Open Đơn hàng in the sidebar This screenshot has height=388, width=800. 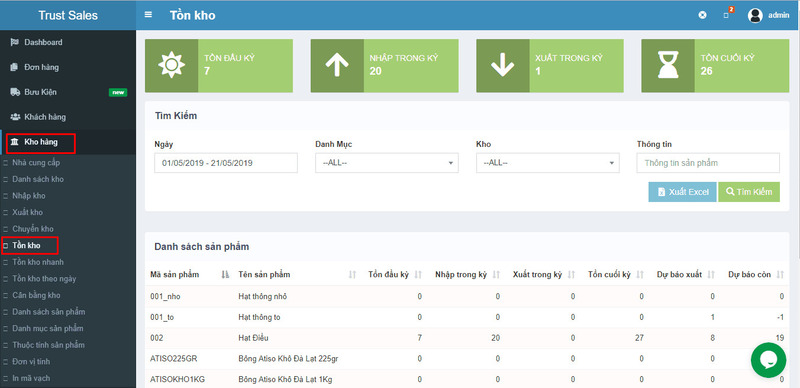(68, 67)
